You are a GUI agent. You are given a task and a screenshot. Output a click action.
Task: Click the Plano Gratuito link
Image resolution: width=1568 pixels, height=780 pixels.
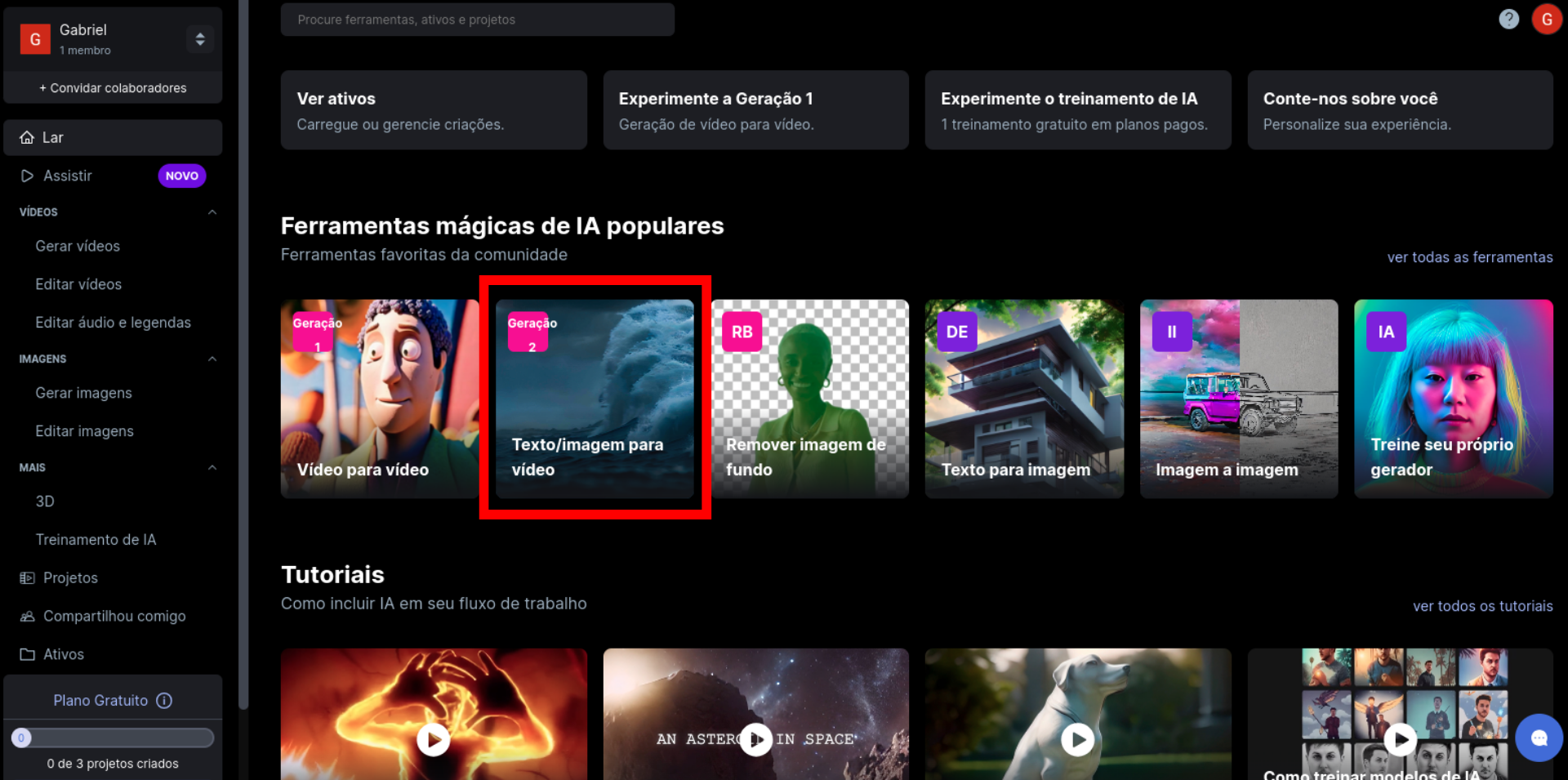(100, 700)
